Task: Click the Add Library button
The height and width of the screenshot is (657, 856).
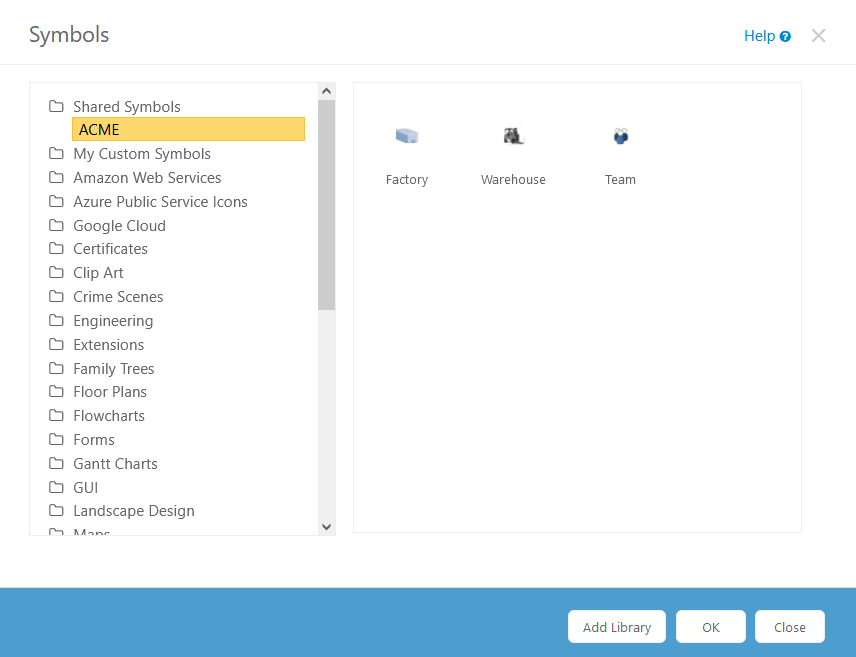Action: coord(616,626)
